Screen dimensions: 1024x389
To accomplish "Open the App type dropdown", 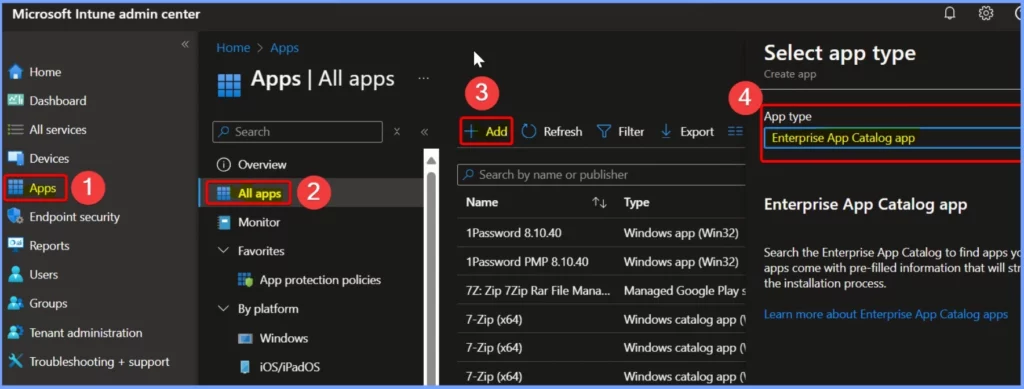I will (x=892, y=138).
